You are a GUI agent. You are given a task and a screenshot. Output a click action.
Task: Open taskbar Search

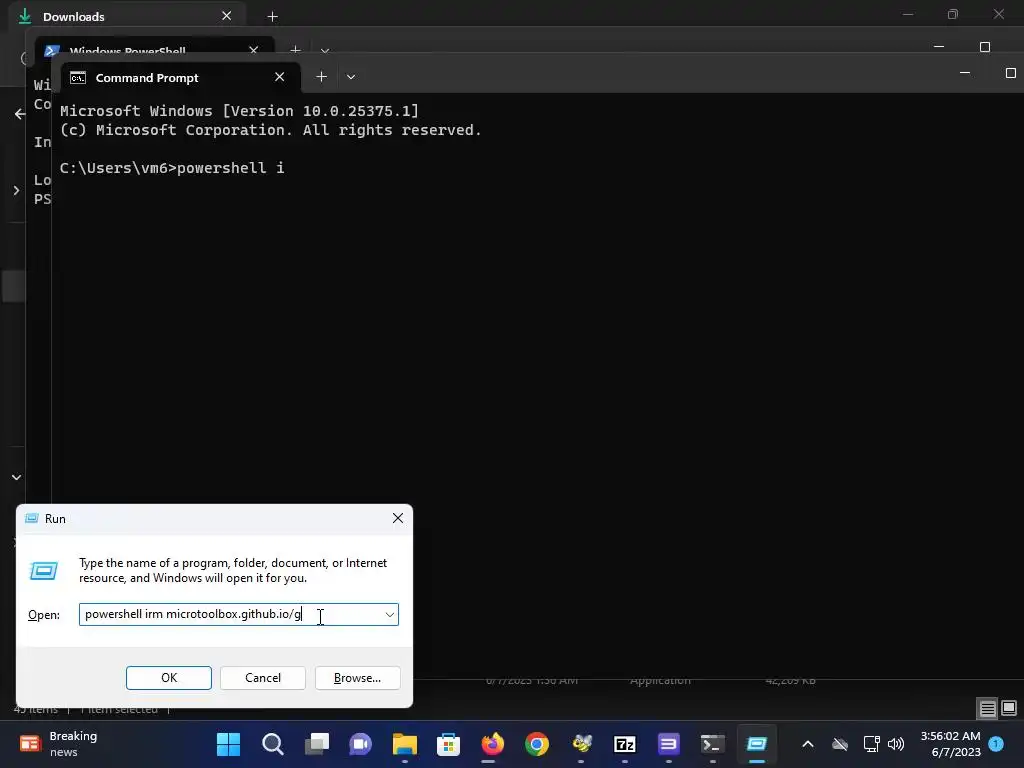pos(272,744)
